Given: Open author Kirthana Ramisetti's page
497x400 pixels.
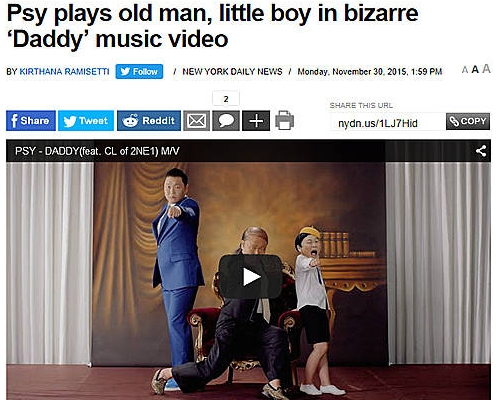Looking at the screenshot, I should [x=64, y=72].
